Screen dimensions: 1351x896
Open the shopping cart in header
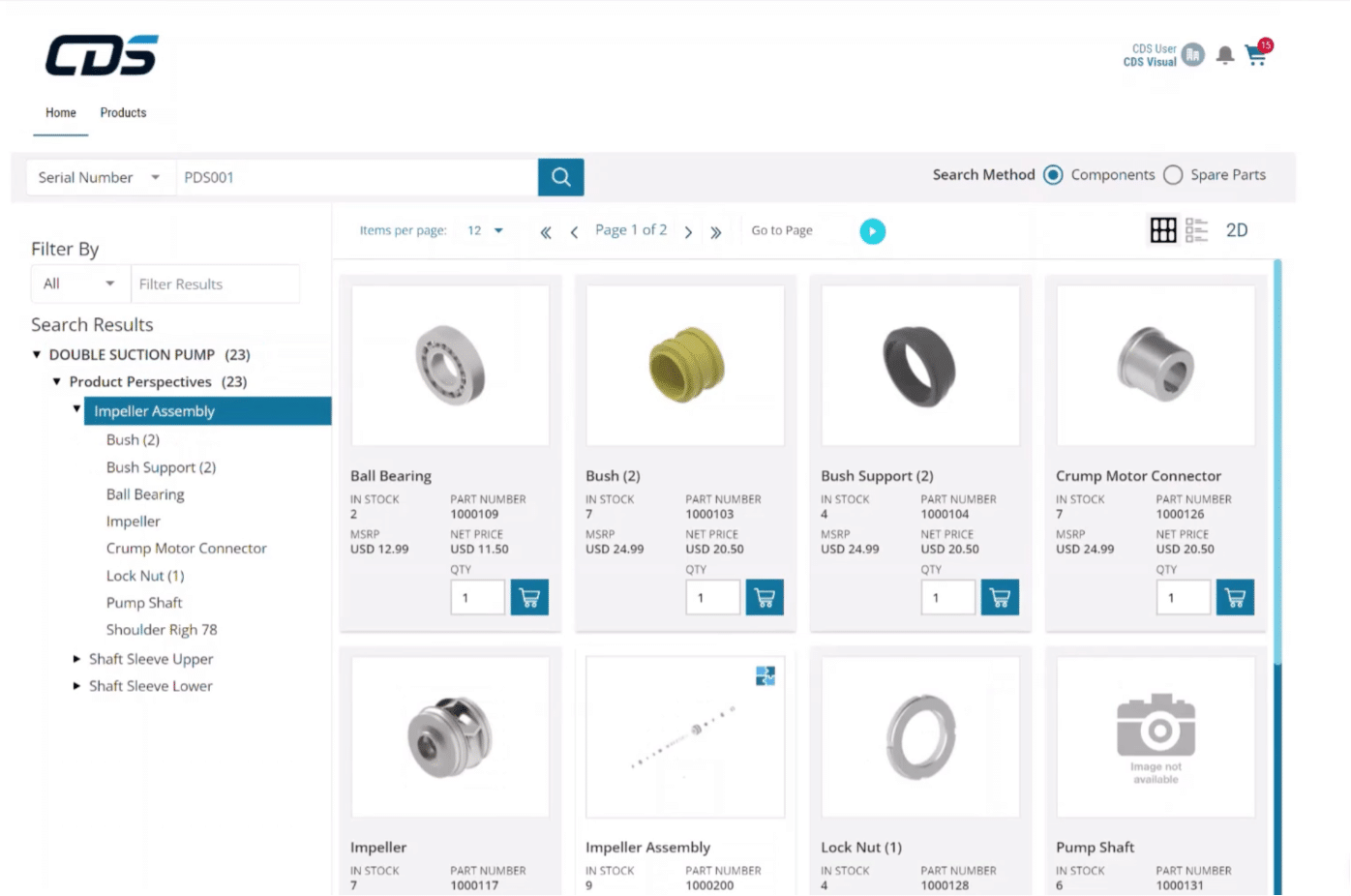click(1256, 55)
